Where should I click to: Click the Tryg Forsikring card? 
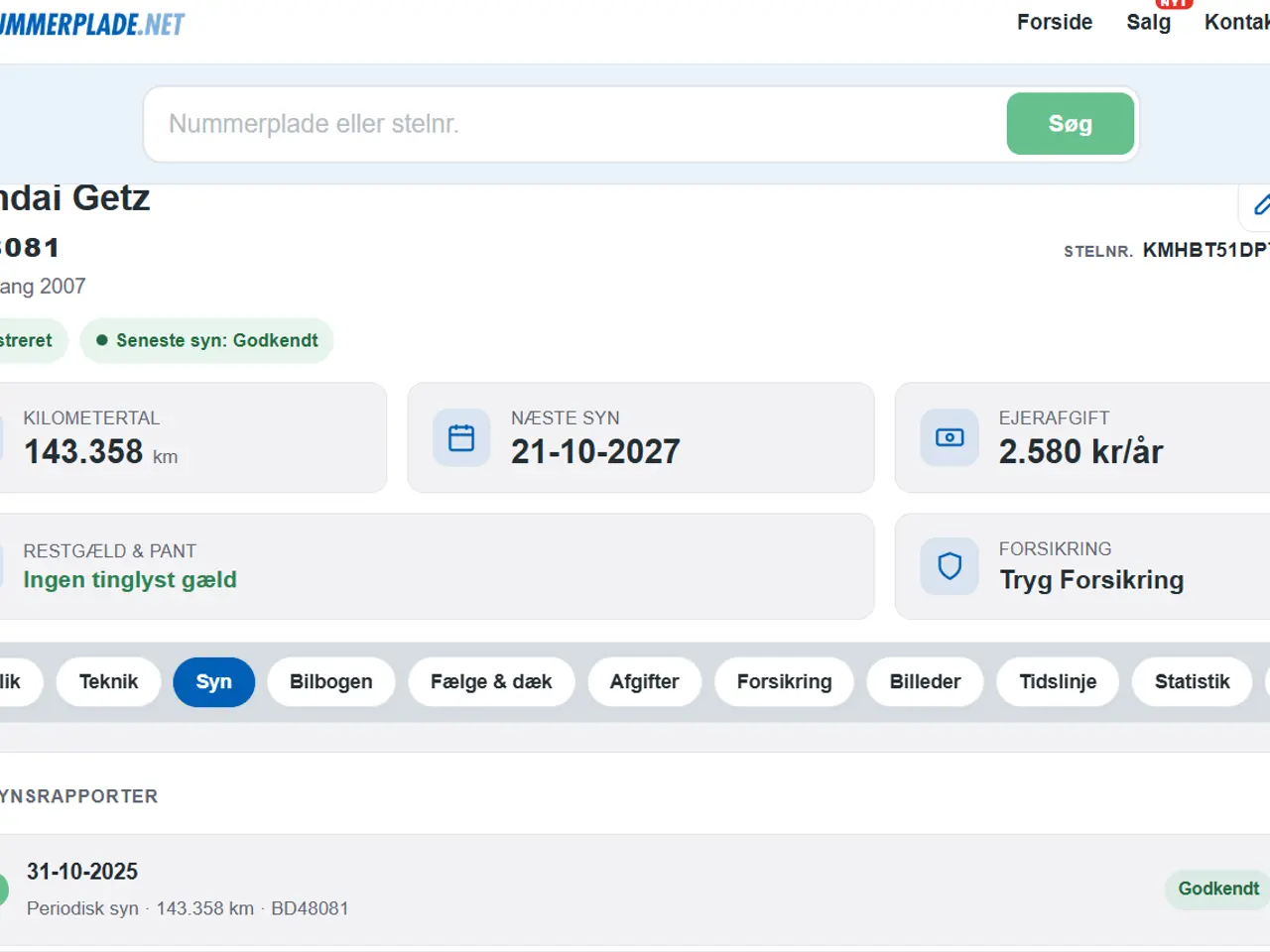1082,566
